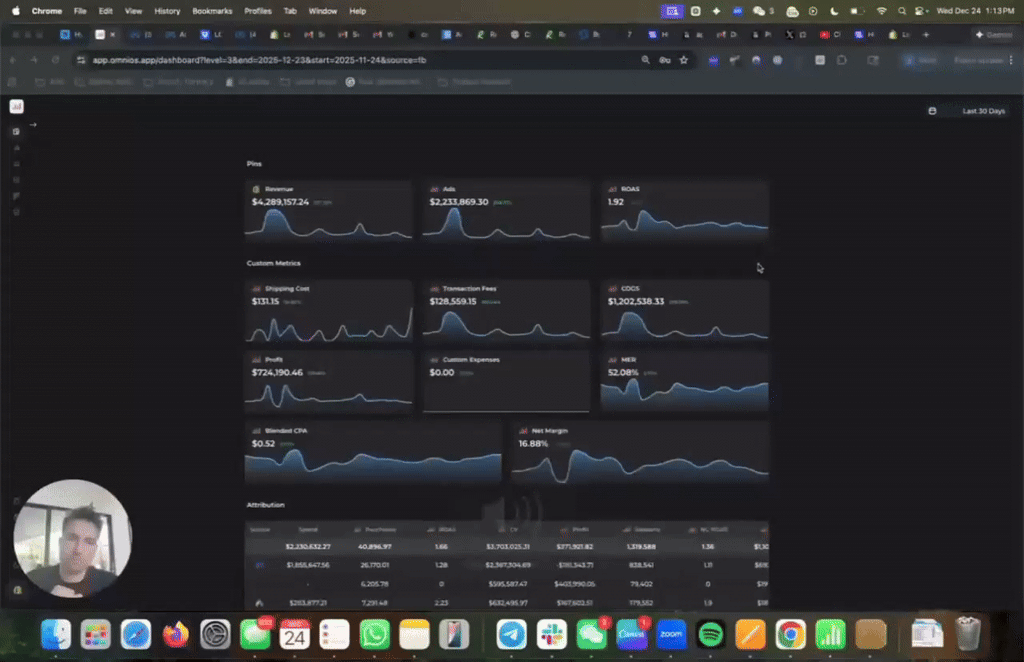Open the Net Margin card
Image resolution: width=1024 pixels, height=662 pixels.
(x=640, y=453)
